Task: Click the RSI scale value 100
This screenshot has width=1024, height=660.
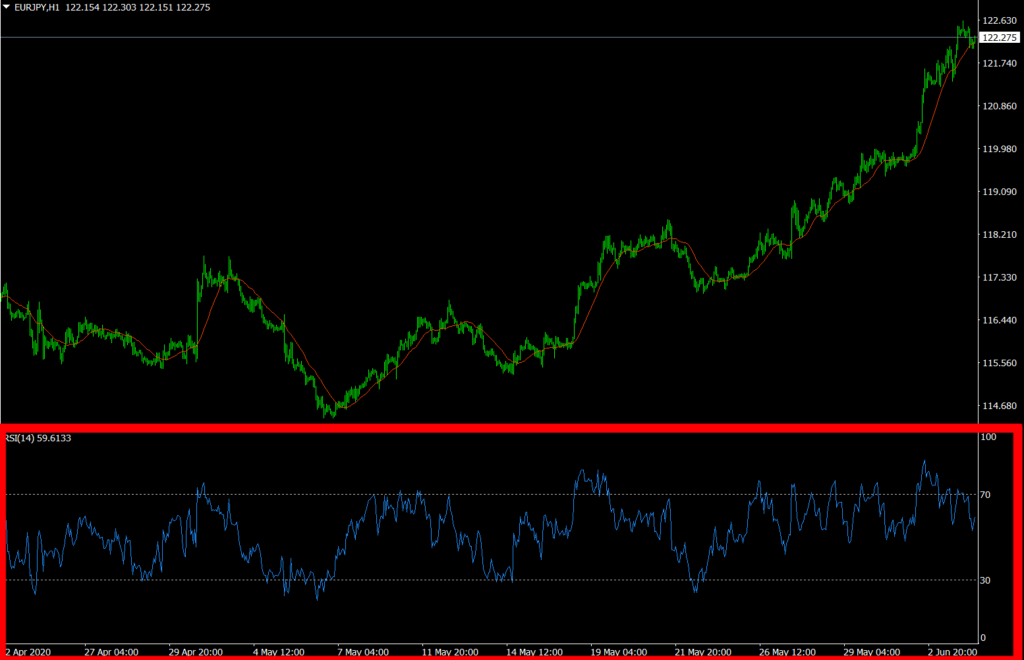Action: (989, 438)
